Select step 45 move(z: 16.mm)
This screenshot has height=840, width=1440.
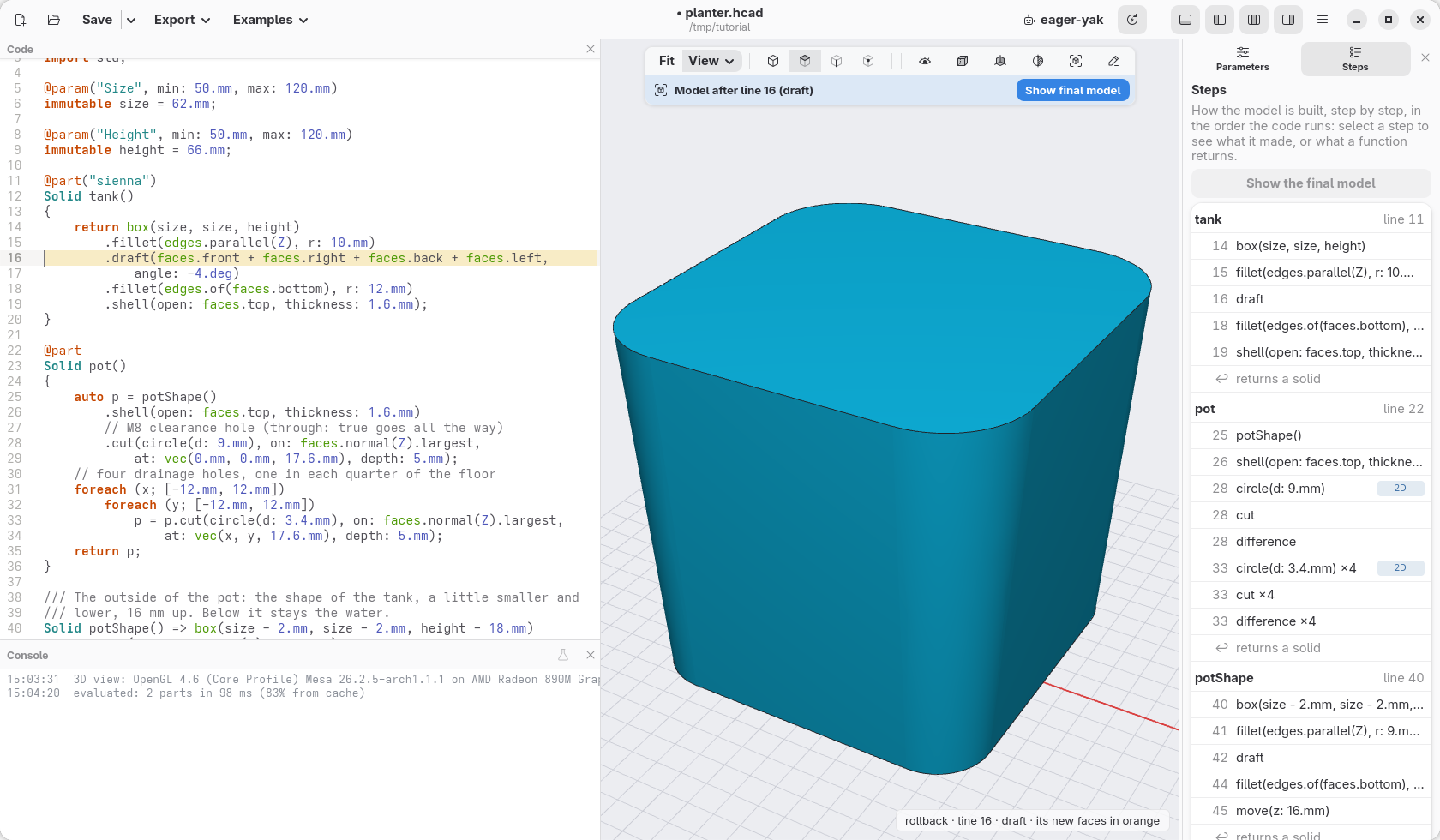(1311, 811)
